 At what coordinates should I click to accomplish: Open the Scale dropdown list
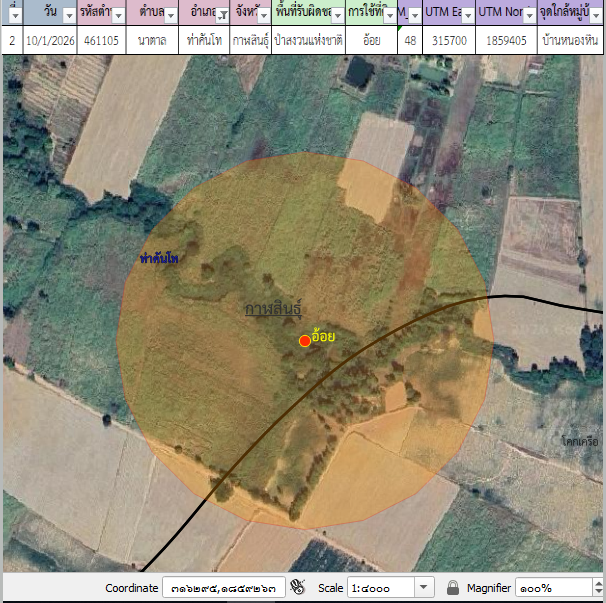point(424,588)
